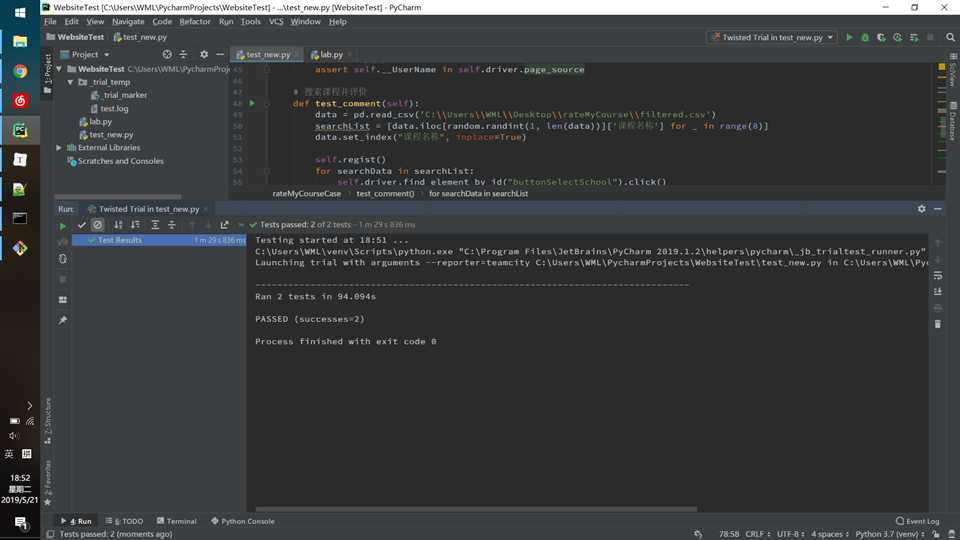The height and width of the screenshot is (540, 960).
Task: Sort test results alphabetically
Action: (x=118, y=225)
